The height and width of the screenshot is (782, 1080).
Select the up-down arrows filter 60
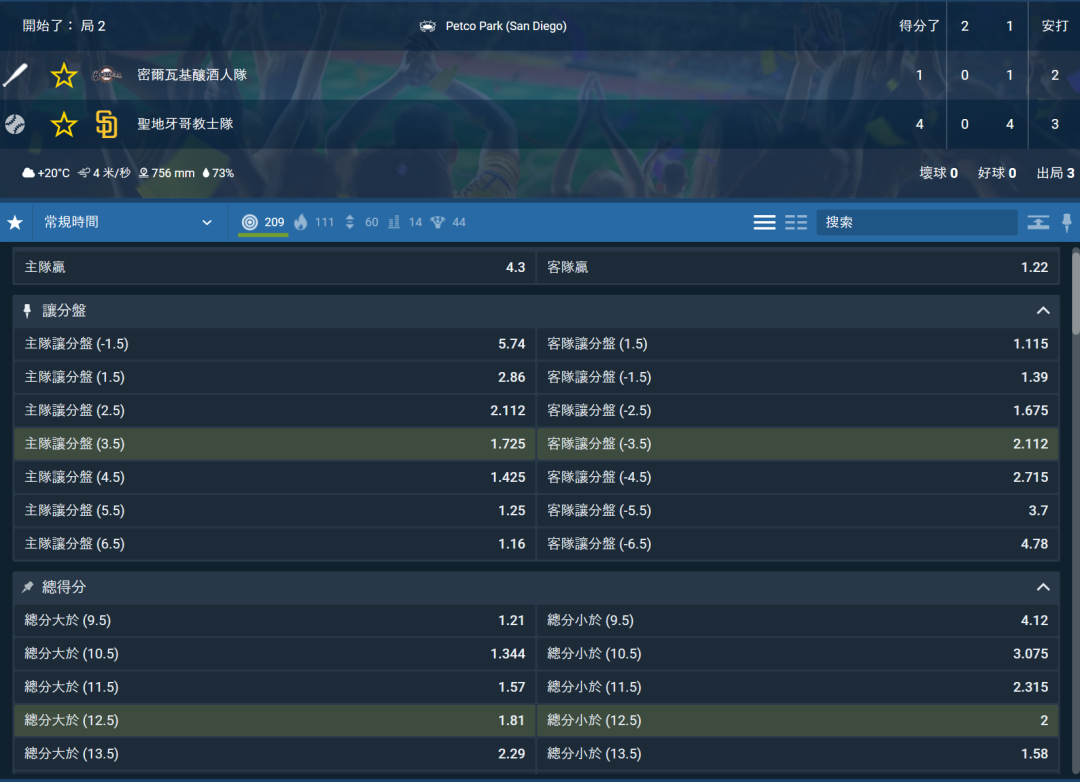point(361,222)
